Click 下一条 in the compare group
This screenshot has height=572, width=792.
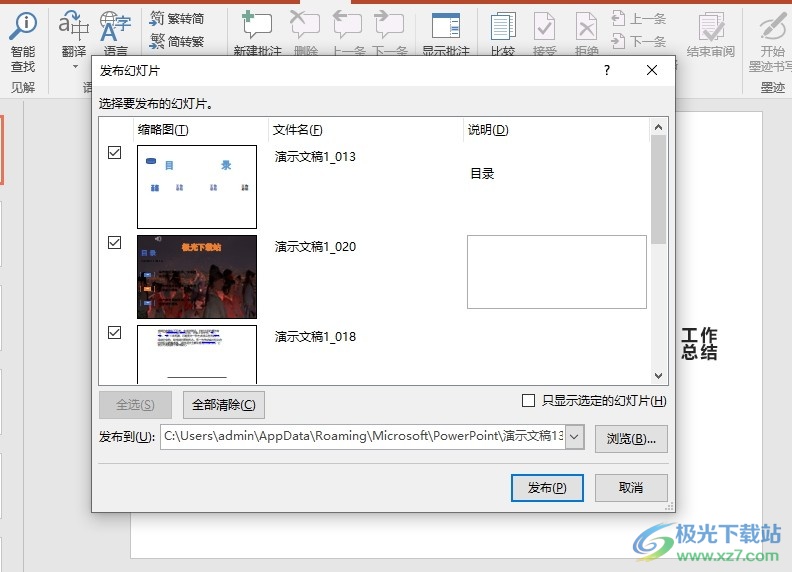(638, 41)
